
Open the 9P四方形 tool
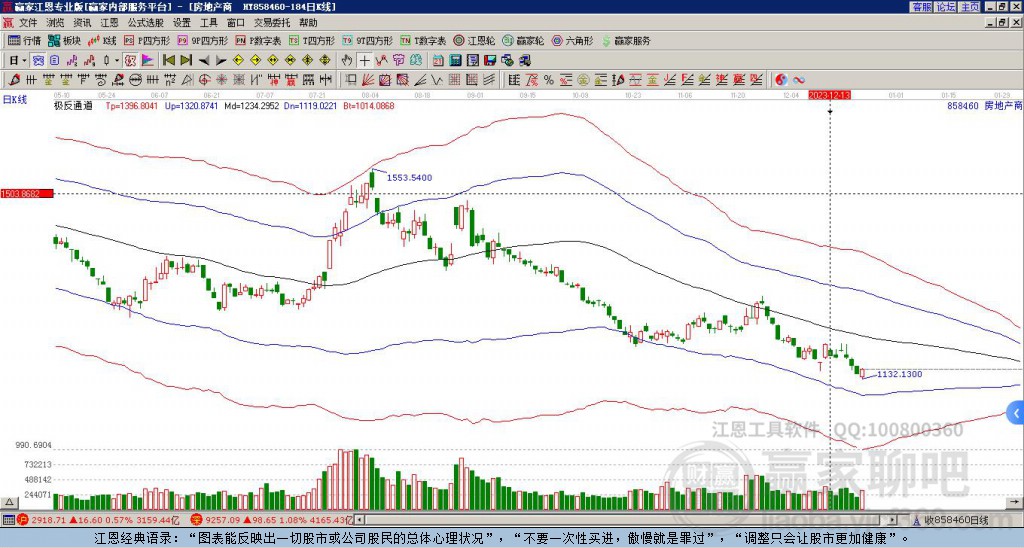(202, 41)
